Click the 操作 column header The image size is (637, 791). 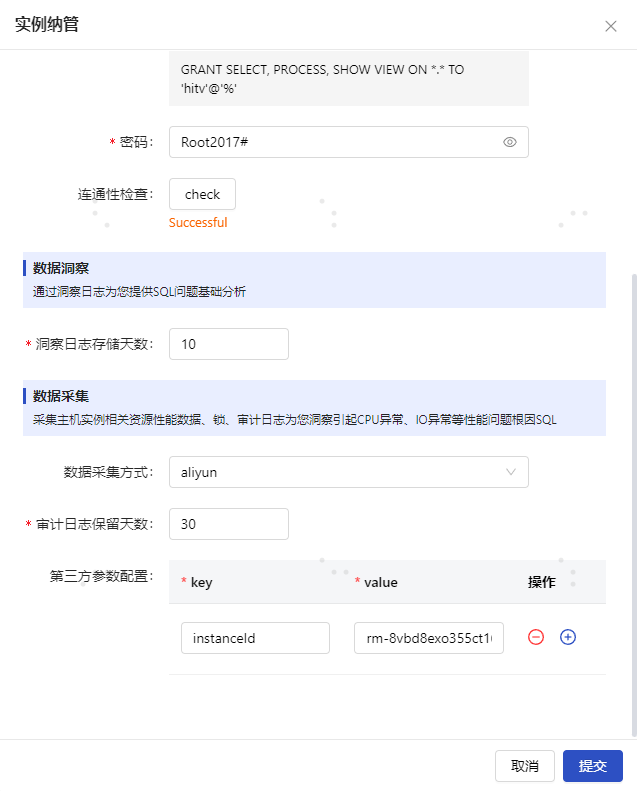542,582
